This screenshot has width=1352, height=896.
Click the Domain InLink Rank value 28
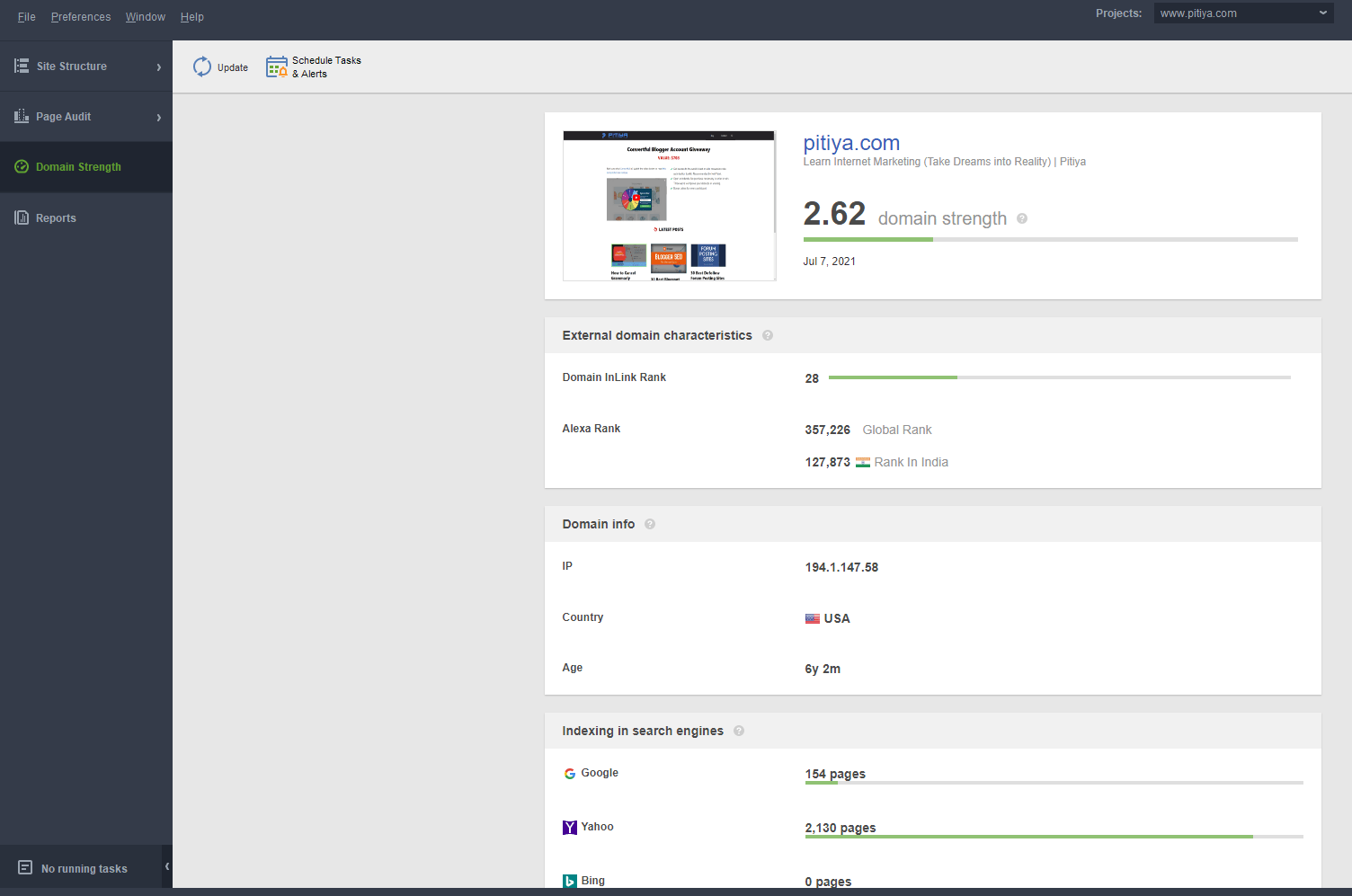[x=812, y=378]
